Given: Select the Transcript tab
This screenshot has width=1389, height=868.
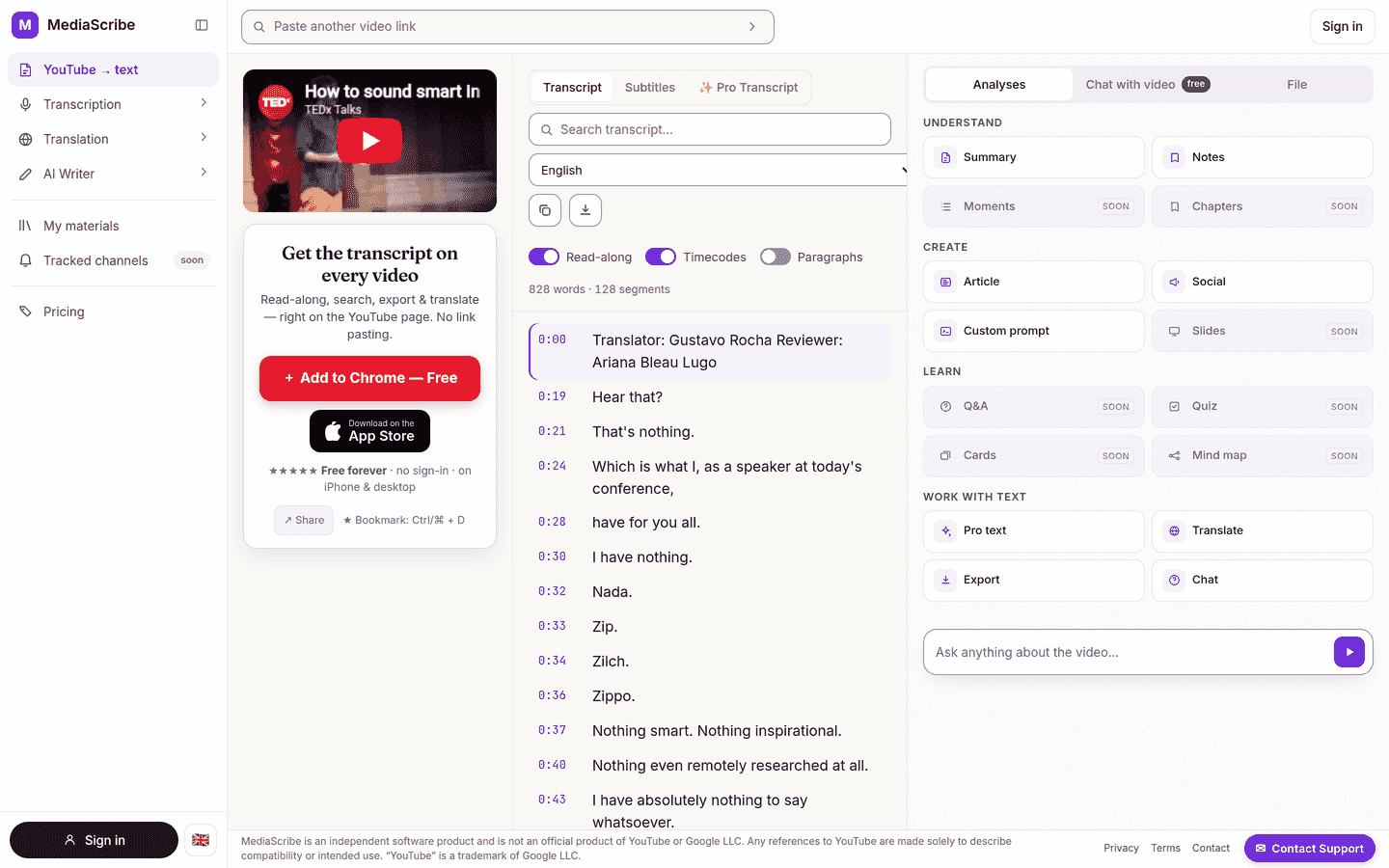Looking at the screenshot, I should click(572, 88).
